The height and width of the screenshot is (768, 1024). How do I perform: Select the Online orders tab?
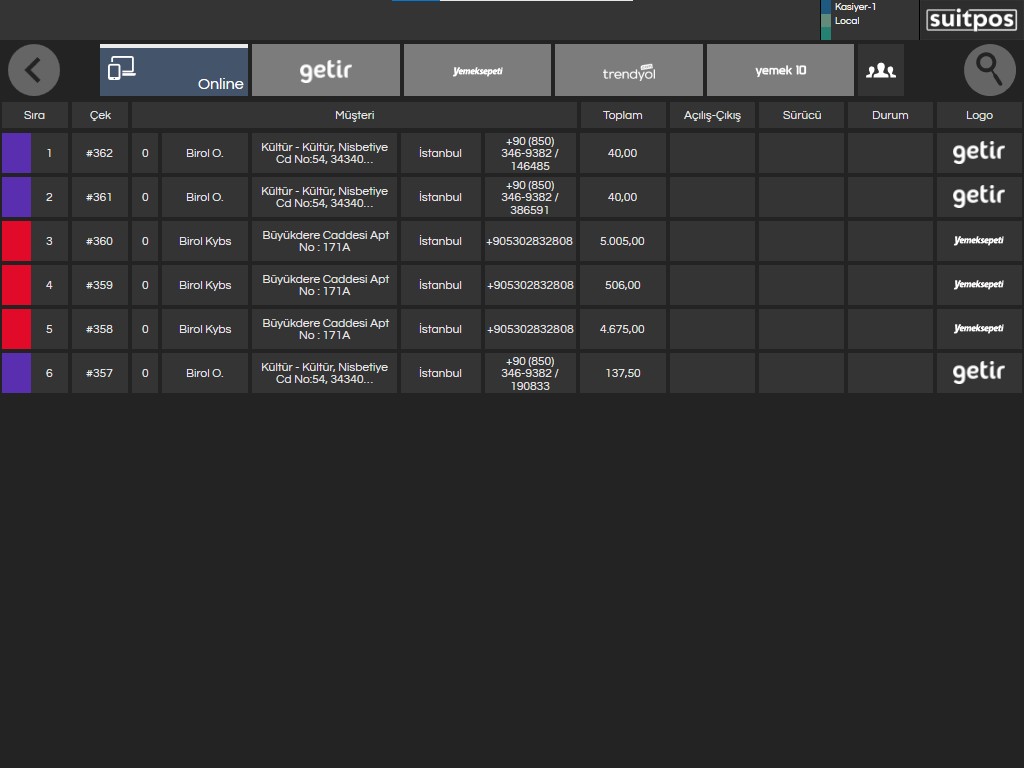click(x=174, y=70)
